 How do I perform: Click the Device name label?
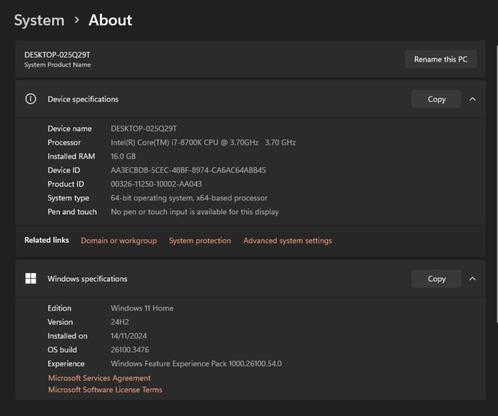click(69, 129)
